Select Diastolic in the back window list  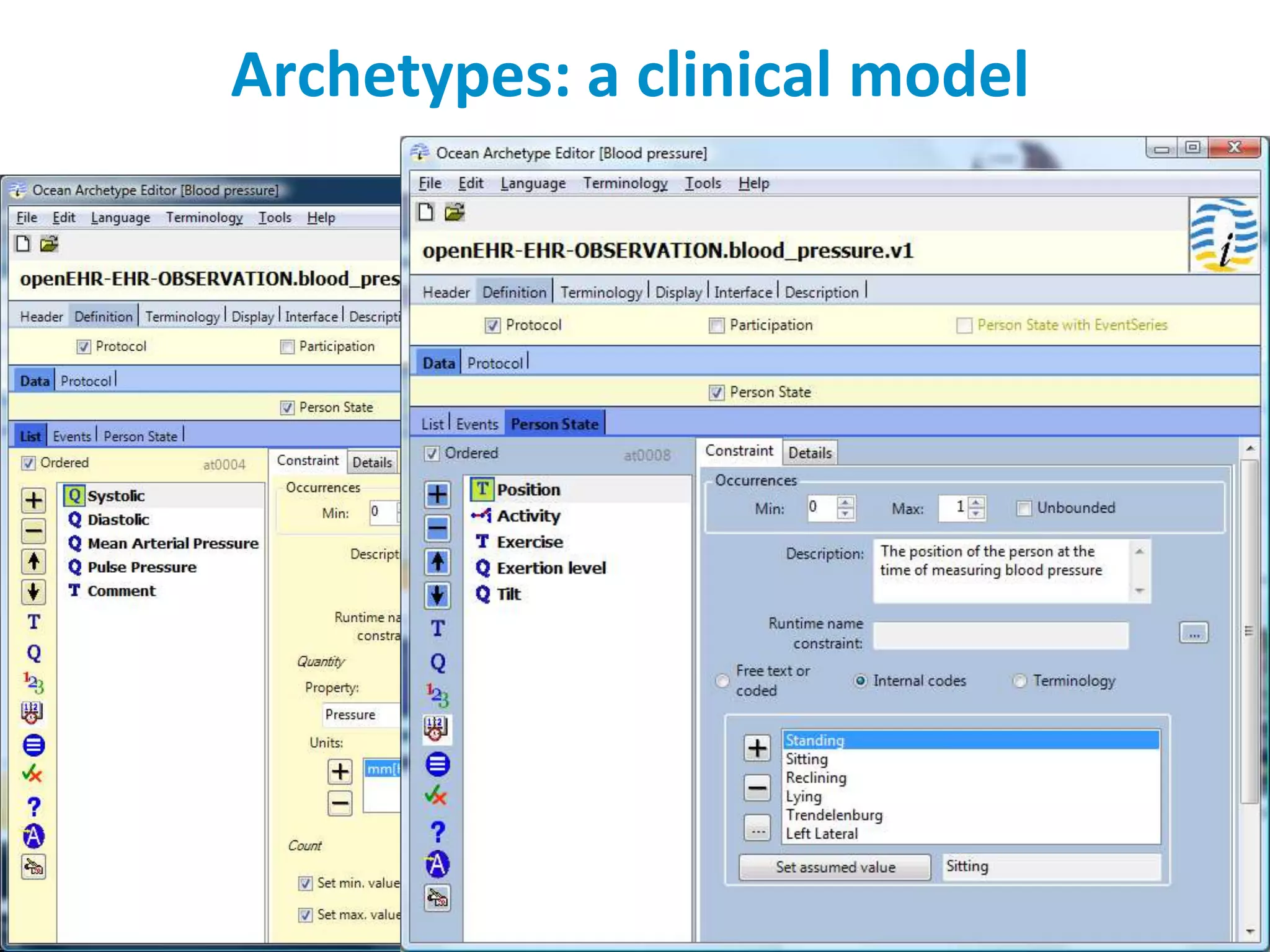coord(118,519)
